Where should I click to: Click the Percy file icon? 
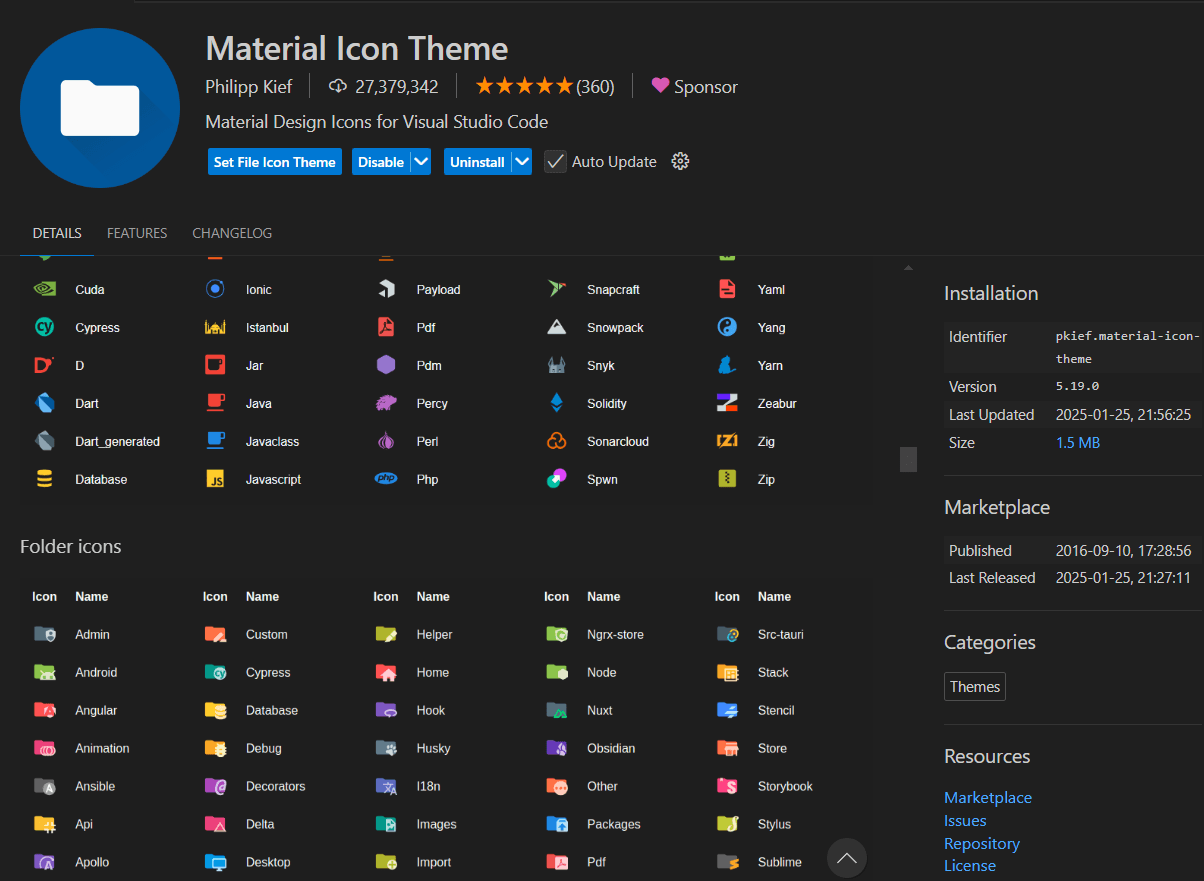click(386, 403)
